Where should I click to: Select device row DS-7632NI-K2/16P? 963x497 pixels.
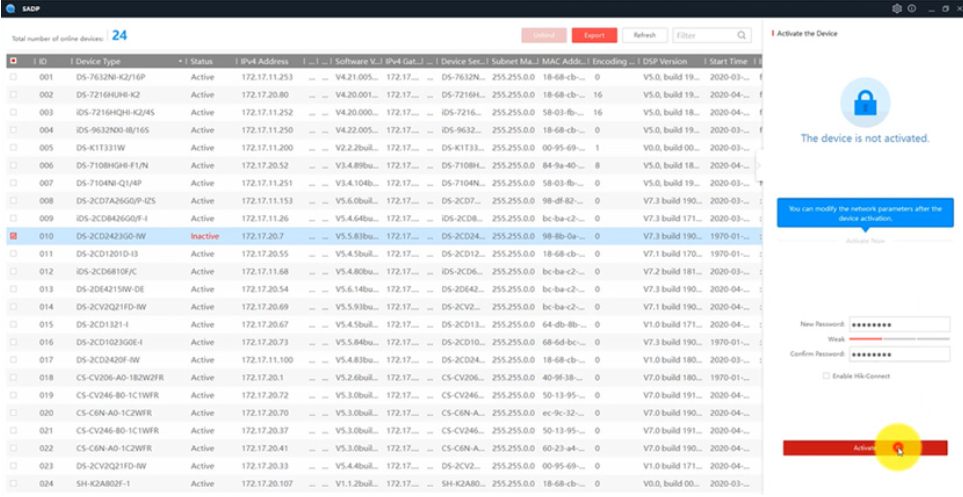click(384, 77)
